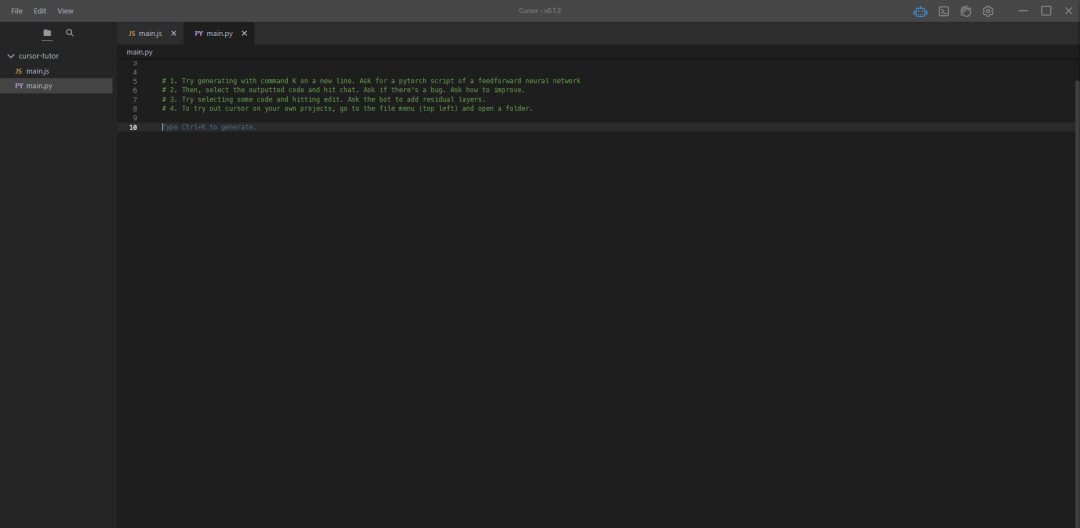Click line number 5 in gutter
This screenshot has width=1080, height=528.
pos(134,81)
